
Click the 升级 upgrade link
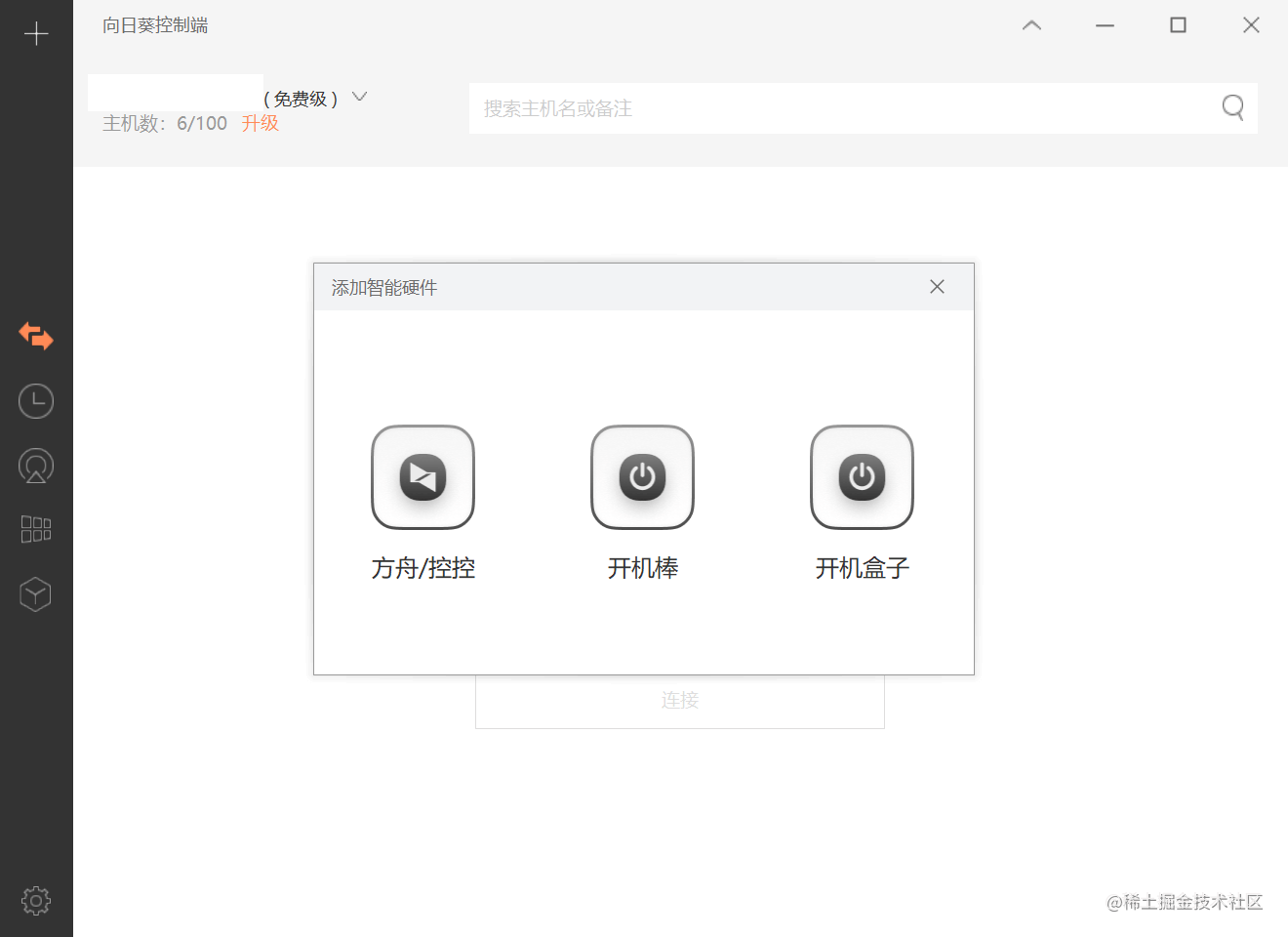pyautogui.click(x=261, y=123)
